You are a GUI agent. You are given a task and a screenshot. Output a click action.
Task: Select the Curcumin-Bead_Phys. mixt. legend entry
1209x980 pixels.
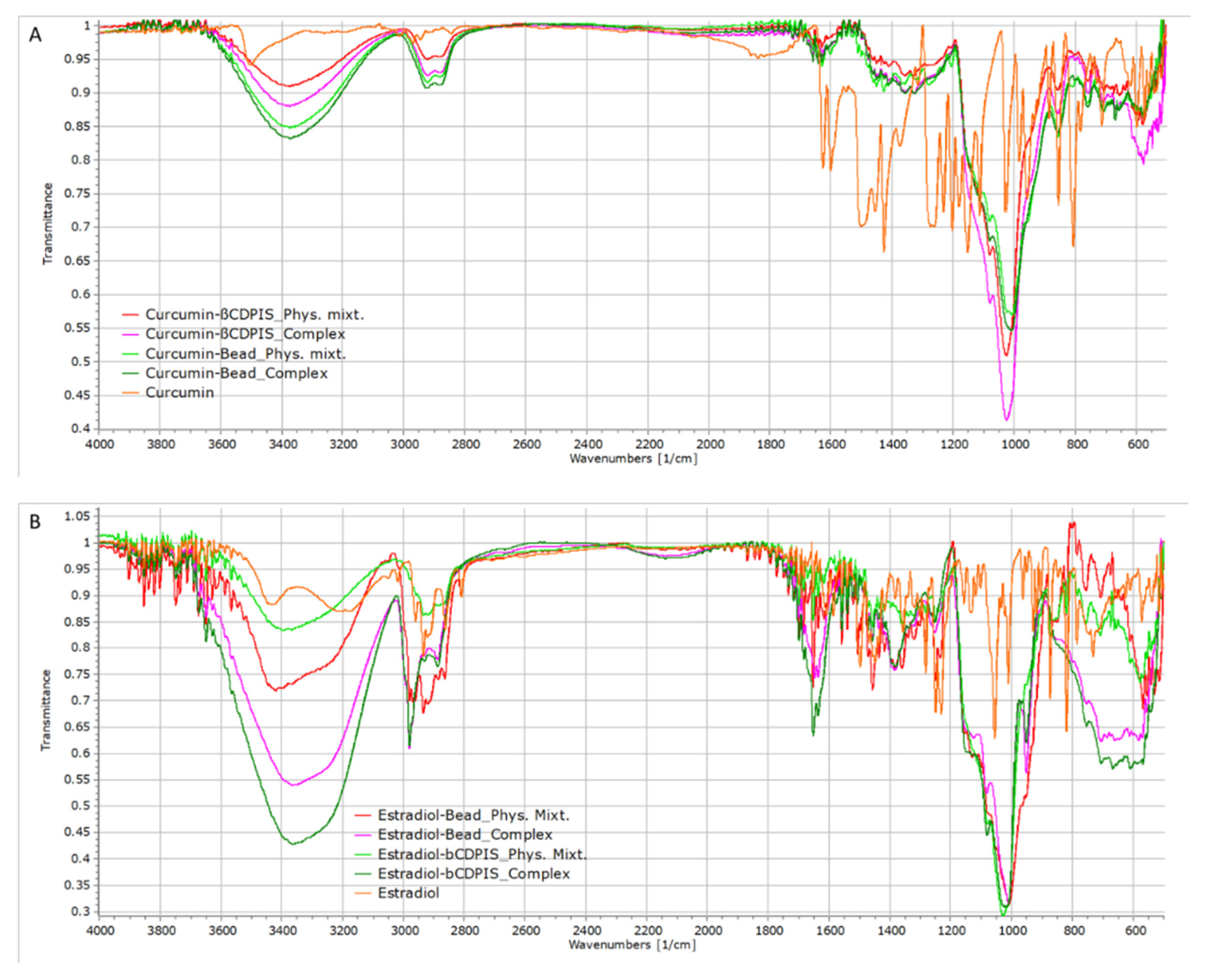point(246,354)
